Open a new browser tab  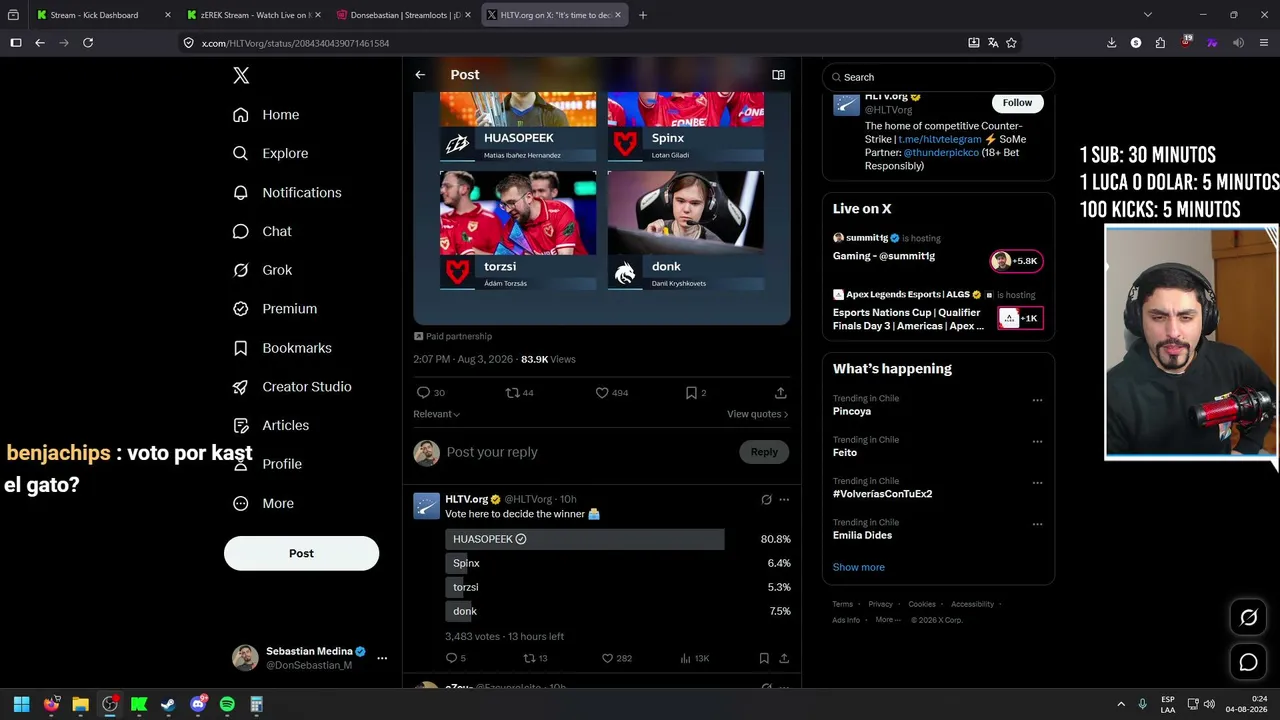(643, 15)
